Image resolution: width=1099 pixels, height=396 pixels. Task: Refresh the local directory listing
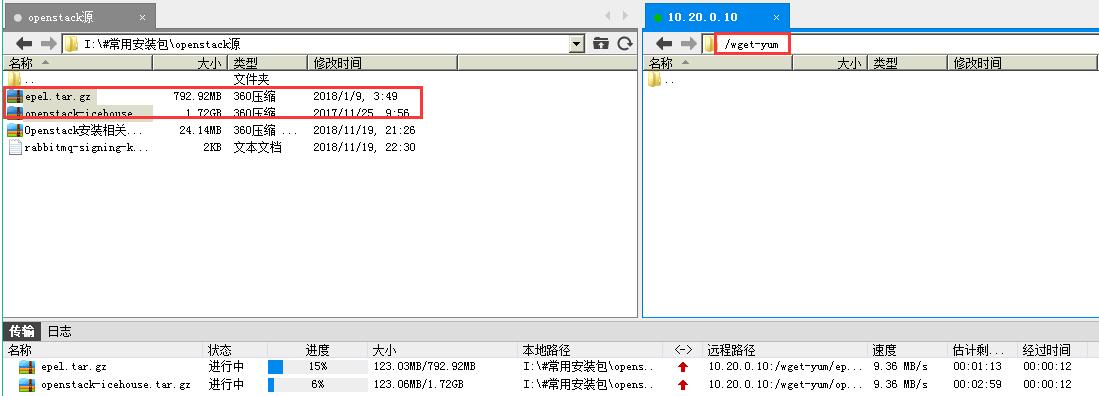[x=625, y=43]
